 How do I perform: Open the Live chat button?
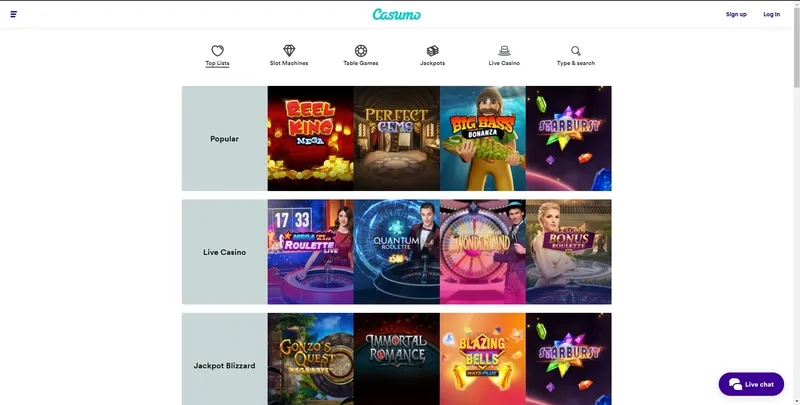coord(751,384)
